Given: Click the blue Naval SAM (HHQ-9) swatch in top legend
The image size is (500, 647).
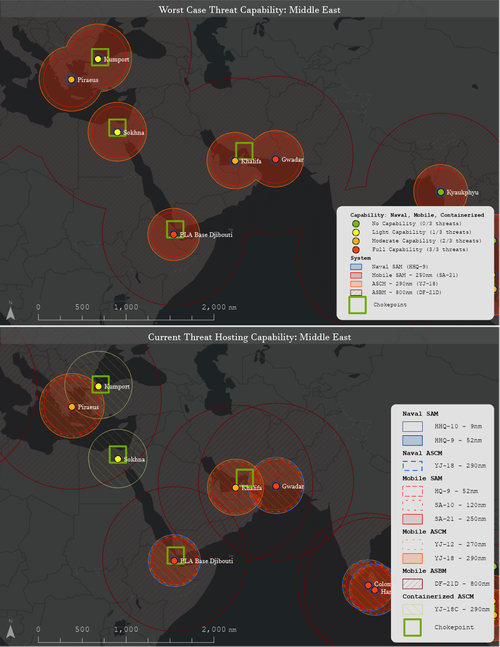Looking at the screenshot, I should pyautogui.click(x=356, y=267).
